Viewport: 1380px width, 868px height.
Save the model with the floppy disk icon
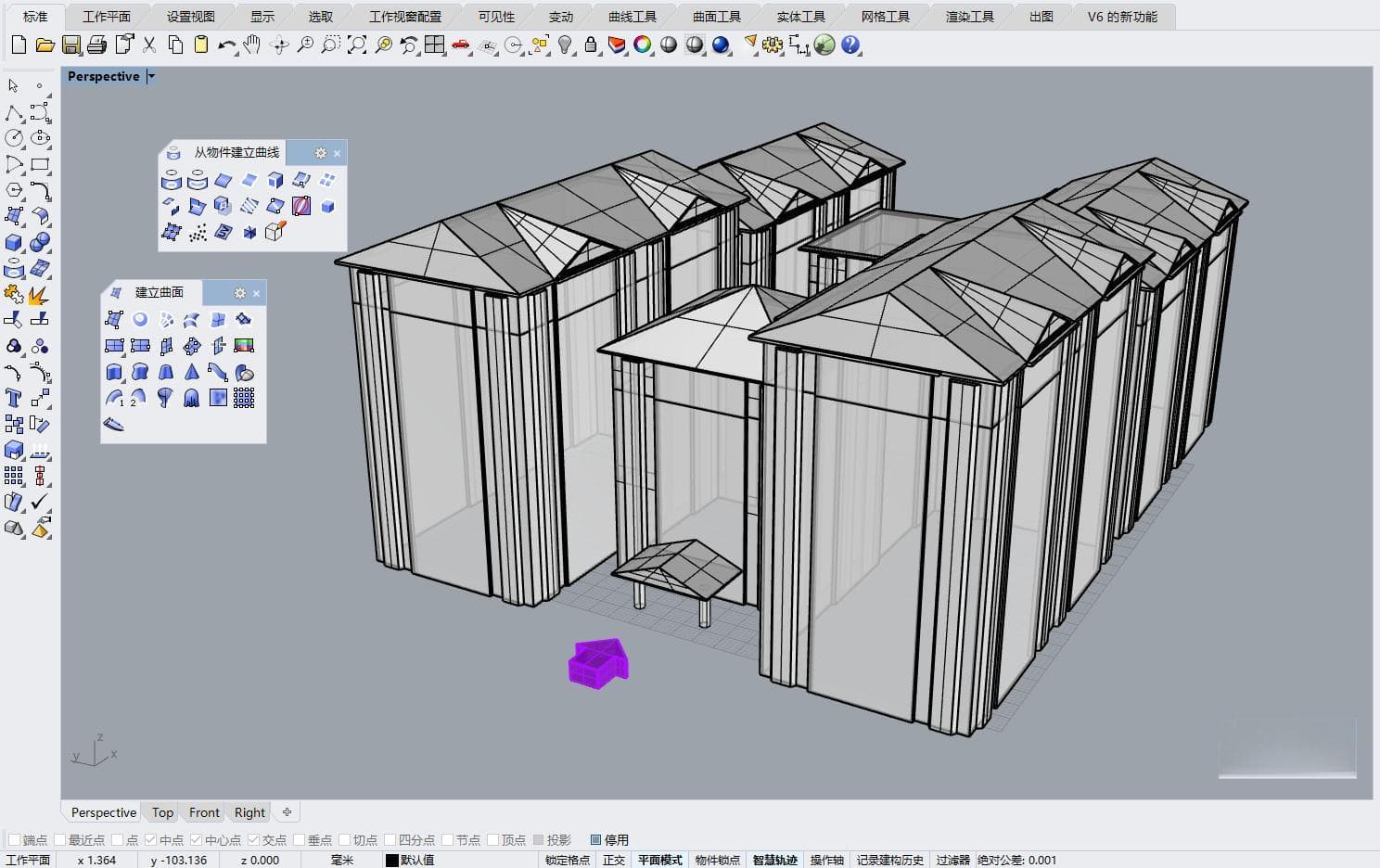(x=70, y=45)
